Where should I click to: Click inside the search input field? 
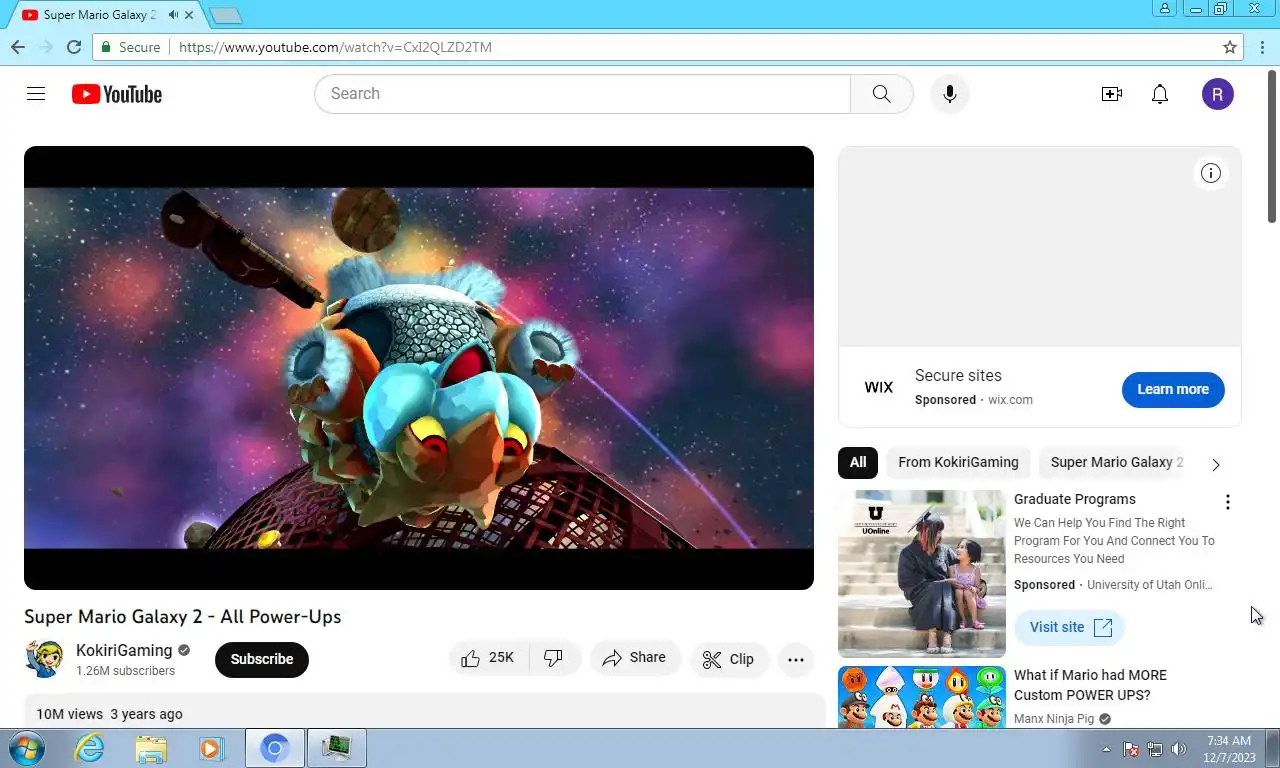pos(582,94)
